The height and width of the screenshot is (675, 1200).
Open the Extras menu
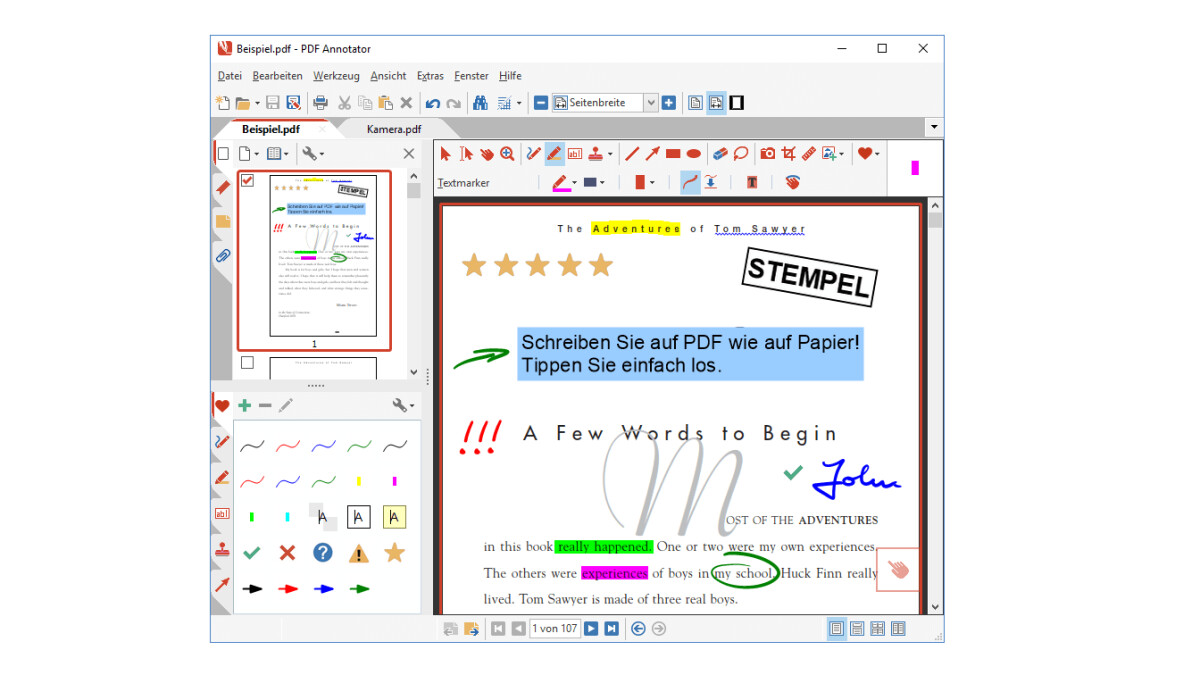pos(430,76)
